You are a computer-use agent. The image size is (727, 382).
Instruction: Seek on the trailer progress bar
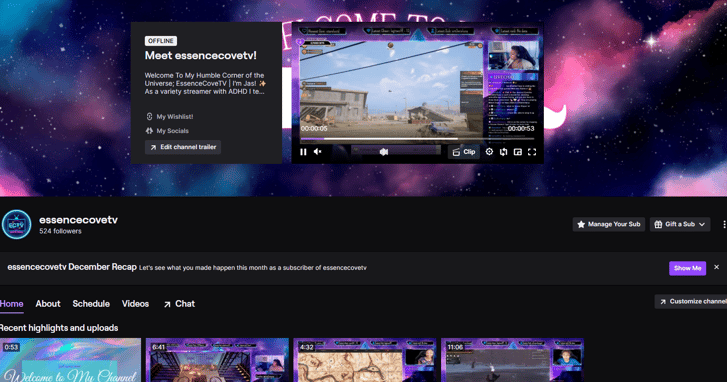click(417, 139)
